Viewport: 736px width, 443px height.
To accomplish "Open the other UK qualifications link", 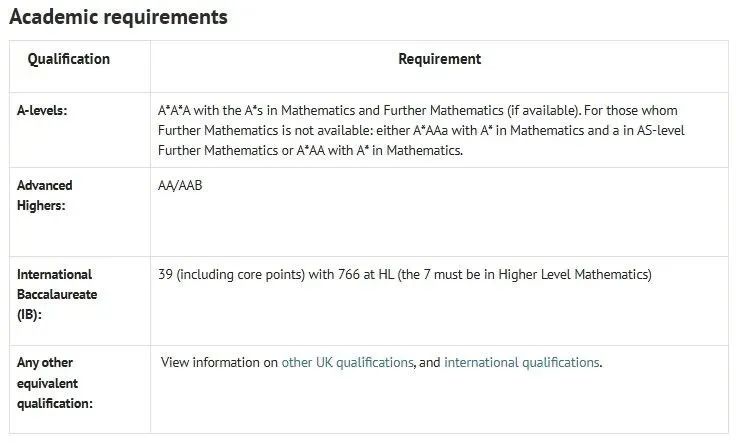I will click(347, 362).
